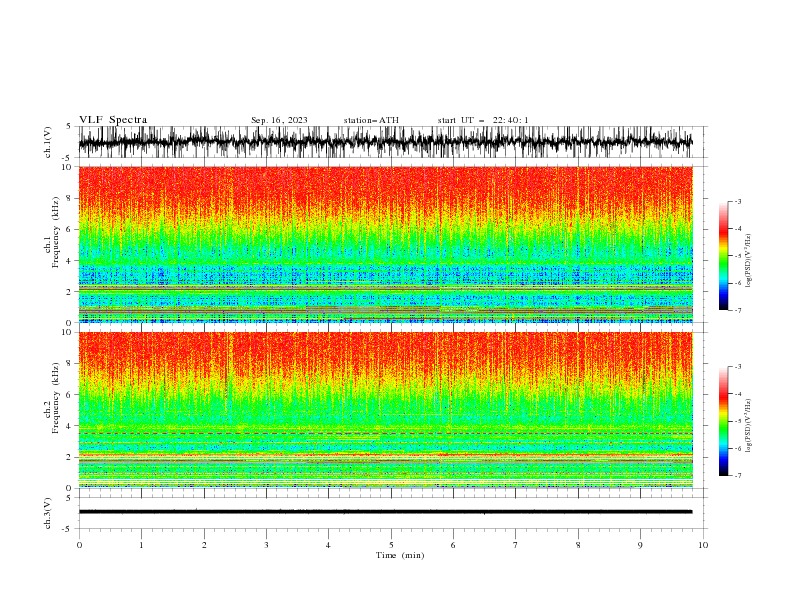Click the ch.3 voltage trace plot
The width and height of the screenshot is (792, 612).
(x=393, y=513)
